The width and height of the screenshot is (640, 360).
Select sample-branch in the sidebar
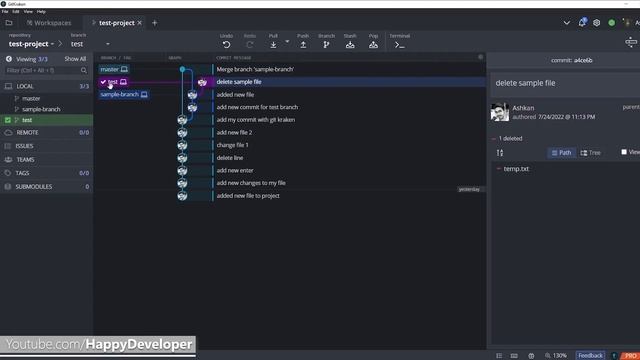(41, 109)
